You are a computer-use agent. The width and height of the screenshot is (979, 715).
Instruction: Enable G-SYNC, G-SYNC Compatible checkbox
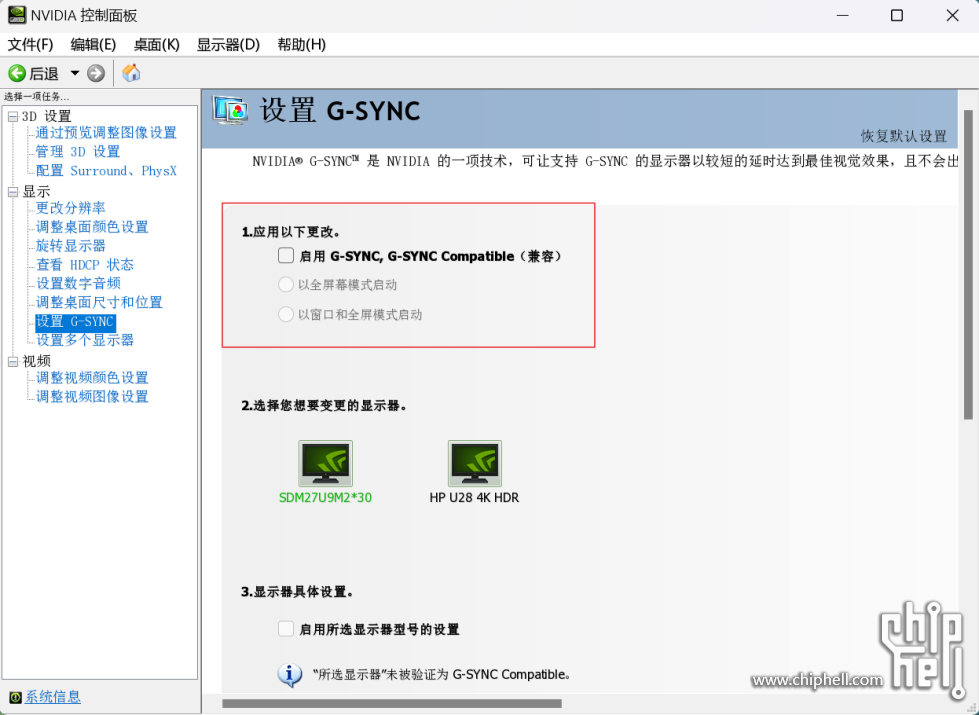[286, 255]
